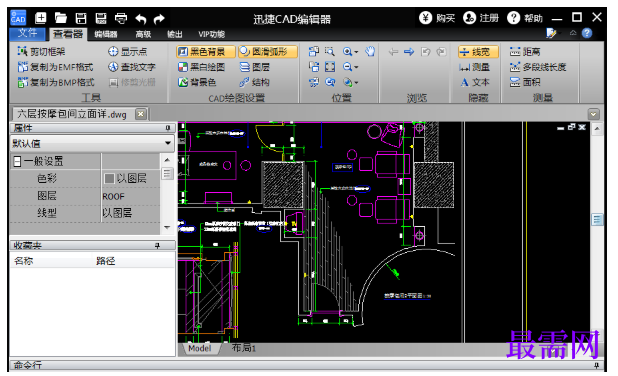Close the 六层按摩包间立面详.dwg document tab

[x=140, y=114]
